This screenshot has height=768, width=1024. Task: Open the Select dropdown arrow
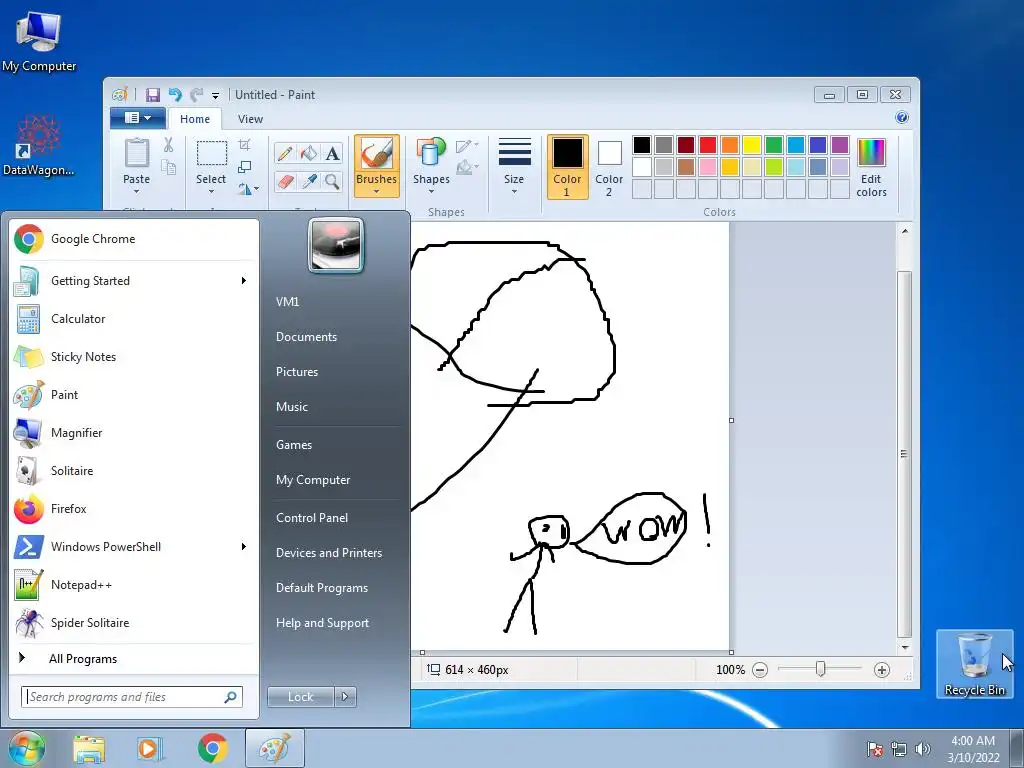[x=211, y=191]
